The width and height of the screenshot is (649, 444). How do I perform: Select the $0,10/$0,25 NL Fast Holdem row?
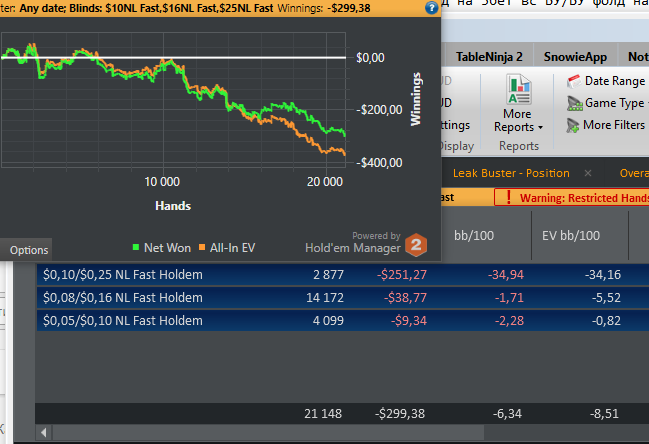(x=343, y=275)
